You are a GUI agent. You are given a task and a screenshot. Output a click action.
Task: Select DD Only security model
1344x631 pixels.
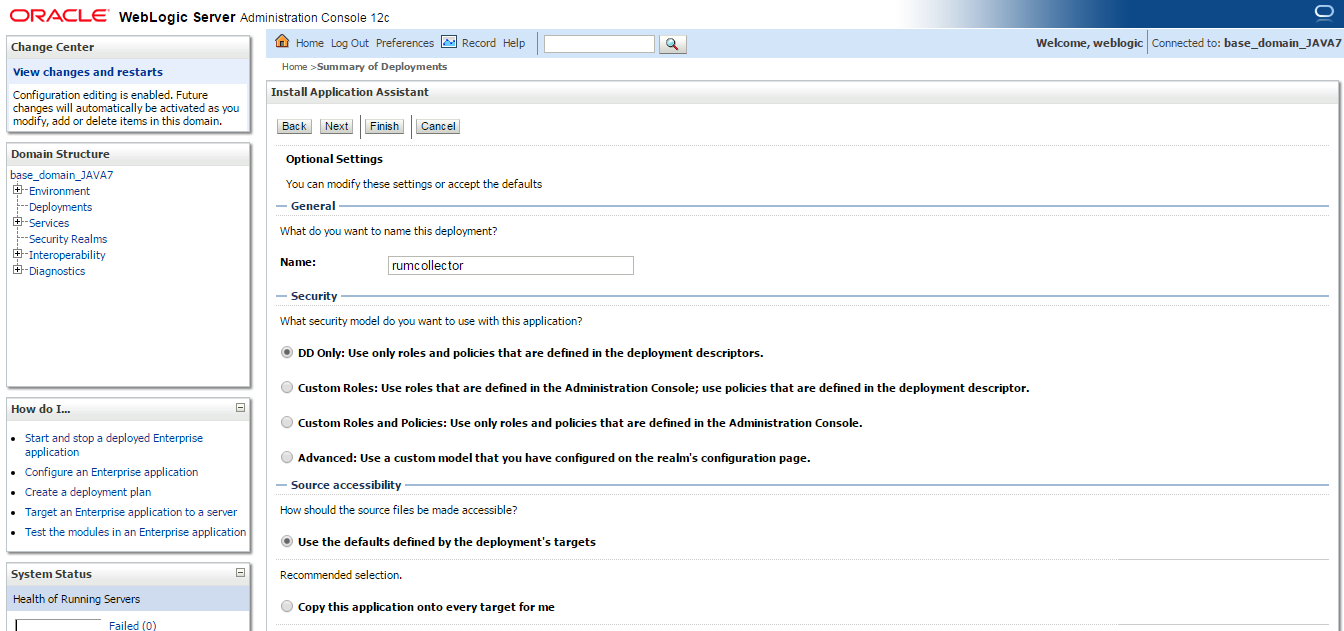(x=287, y=352)
